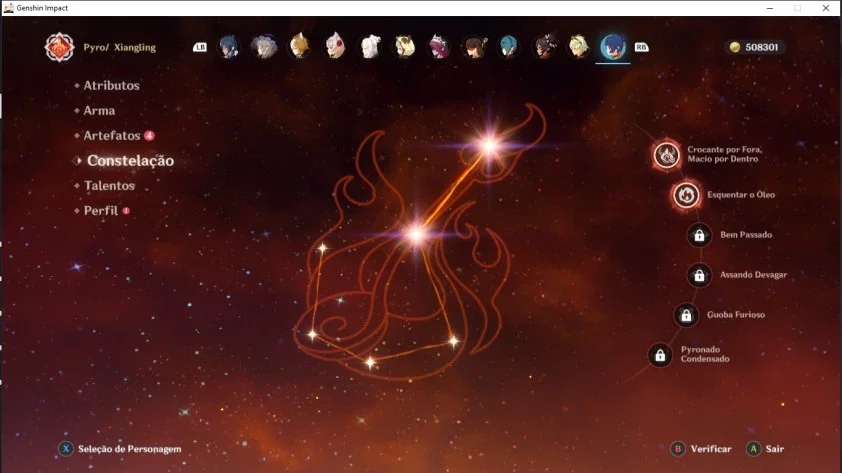Screen dimensions: 842x473
Task: Click the Esquentar o Óleo label
Action: (741, 195)
